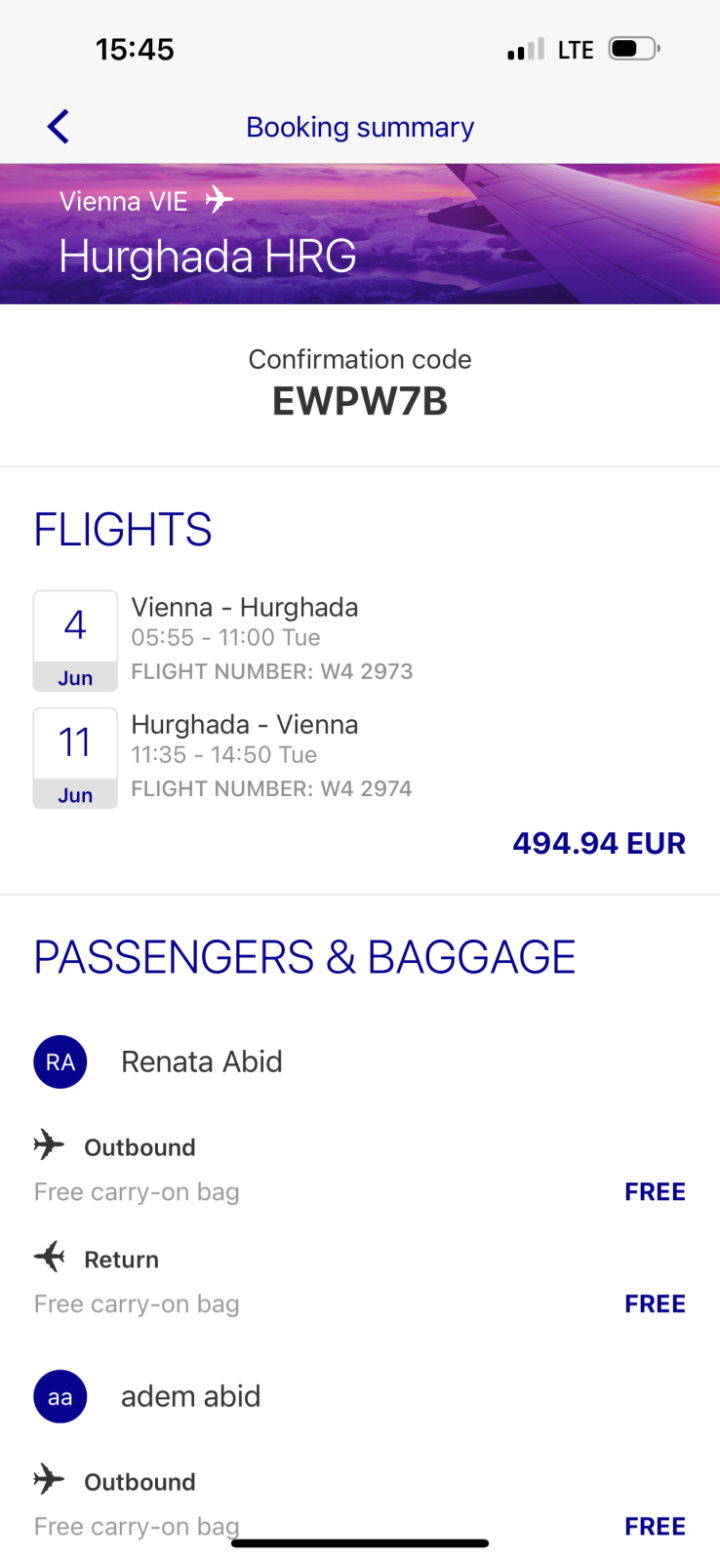Select the 4 Jun date tile
Viewport: 720px width, 1561px height.
pos(75,640)
